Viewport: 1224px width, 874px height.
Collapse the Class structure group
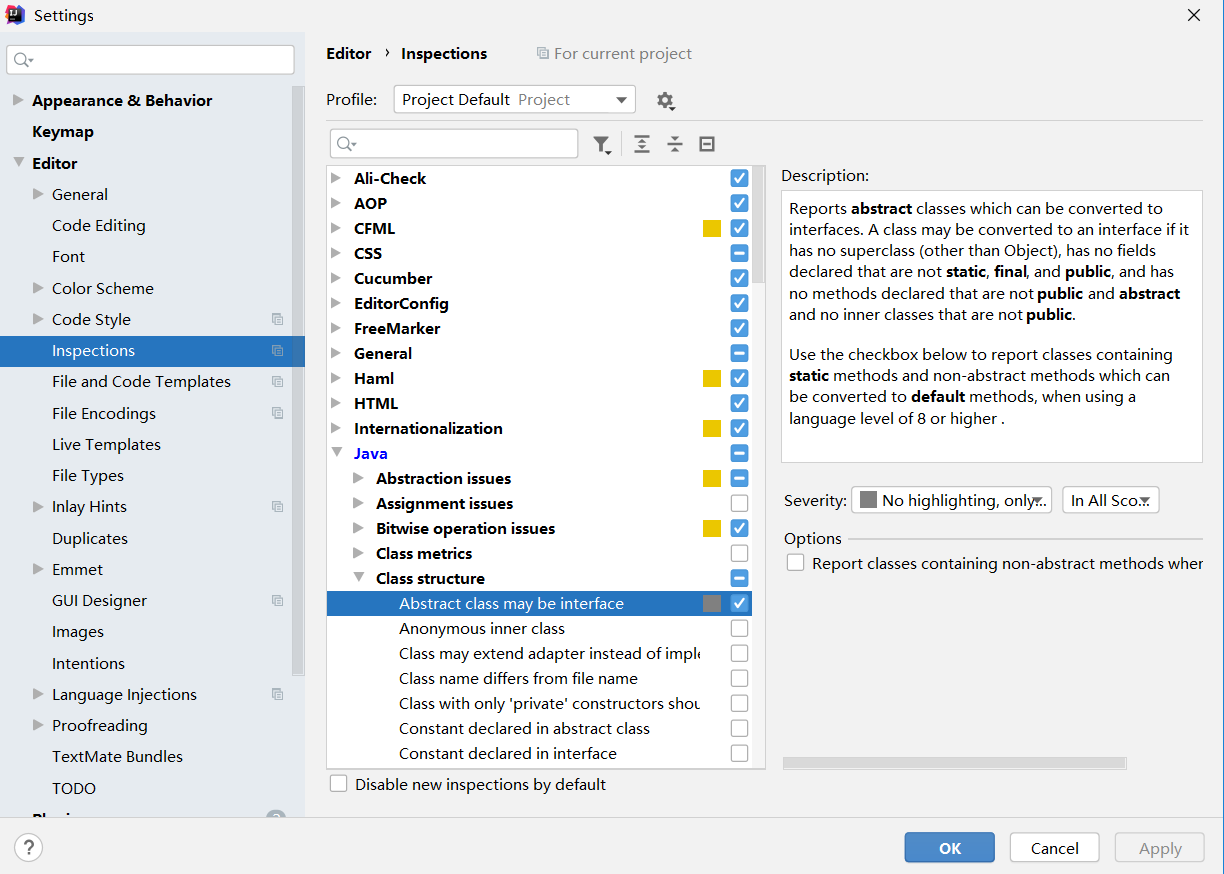coord(359,578)
